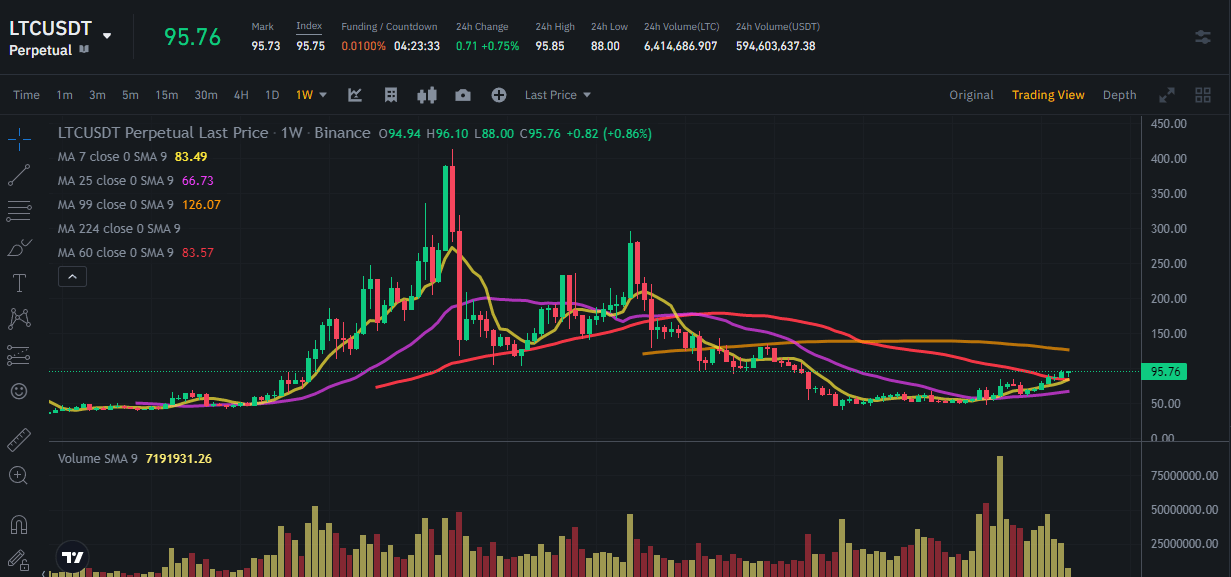This screenshot has width=1231, height=577.
Task: Click the MA 99 indicator legend
Action: 139,205
